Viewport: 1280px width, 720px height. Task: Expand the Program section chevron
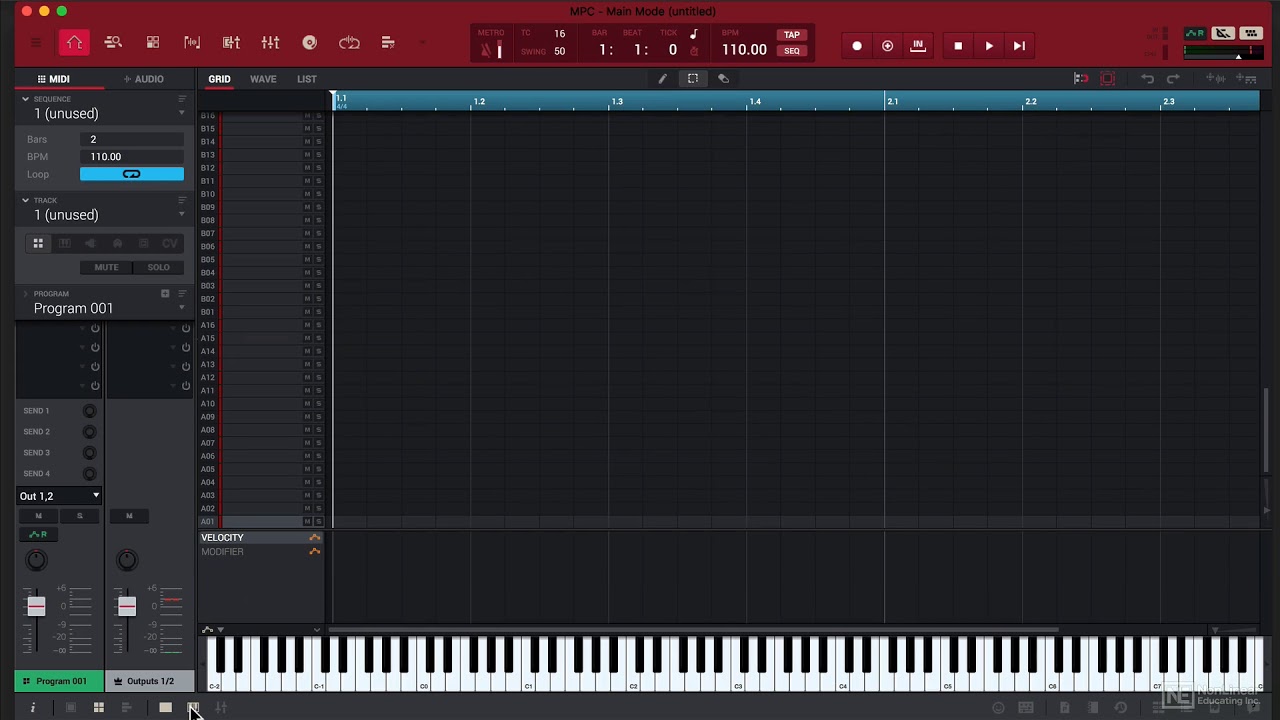pos(25,294)
